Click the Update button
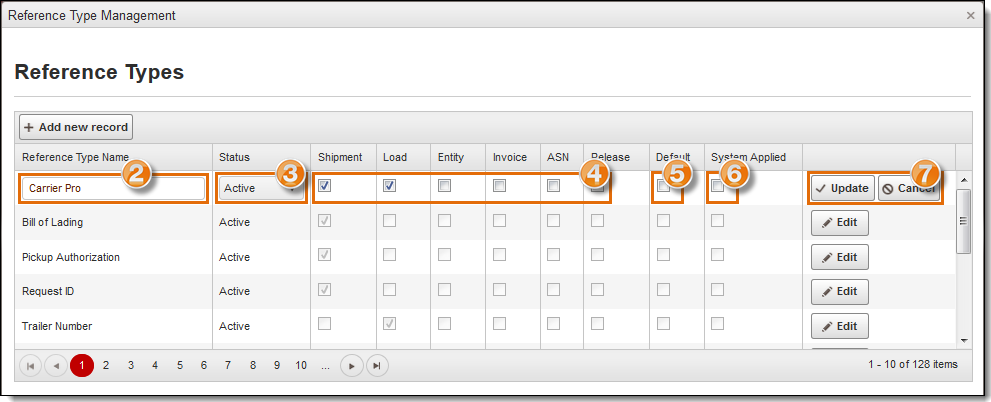Screen dimensions: 991x402 coord(841,188)
